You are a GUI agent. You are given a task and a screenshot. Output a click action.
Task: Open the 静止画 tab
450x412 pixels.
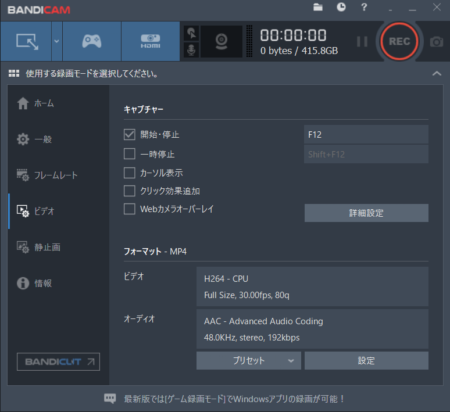[x=58, y=247]
